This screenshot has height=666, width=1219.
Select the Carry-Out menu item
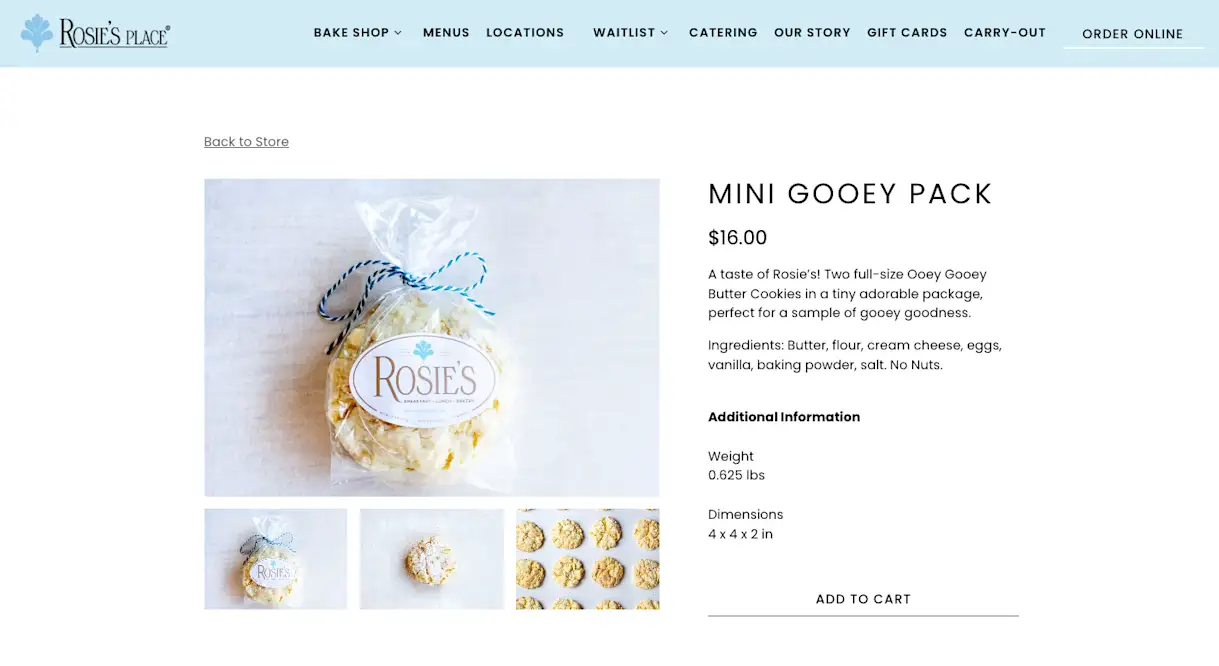1005,33
